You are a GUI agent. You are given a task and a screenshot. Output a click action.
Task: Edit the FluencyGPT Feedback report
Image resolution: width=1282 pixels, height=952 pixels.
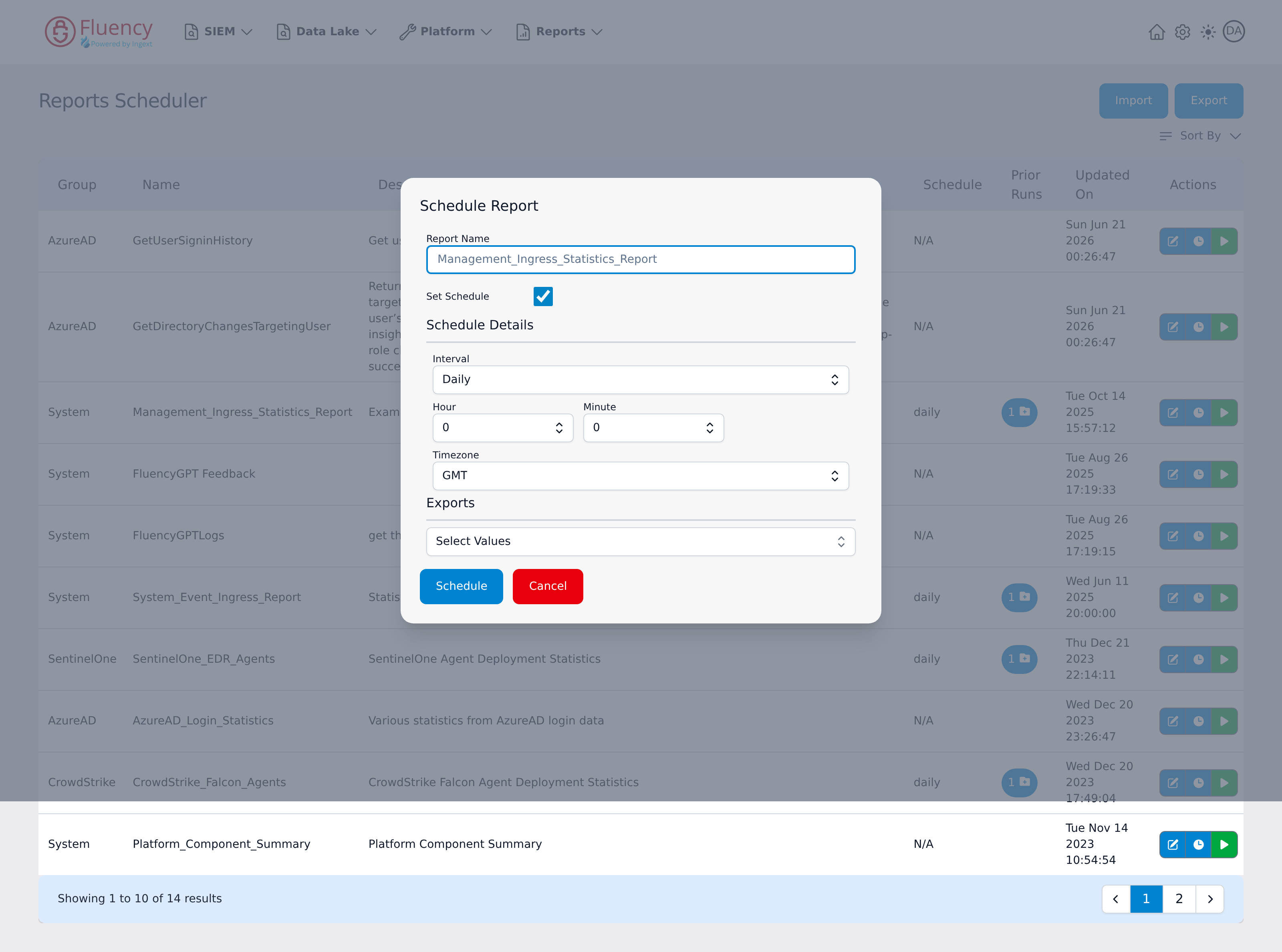[x=1173, y=474]
